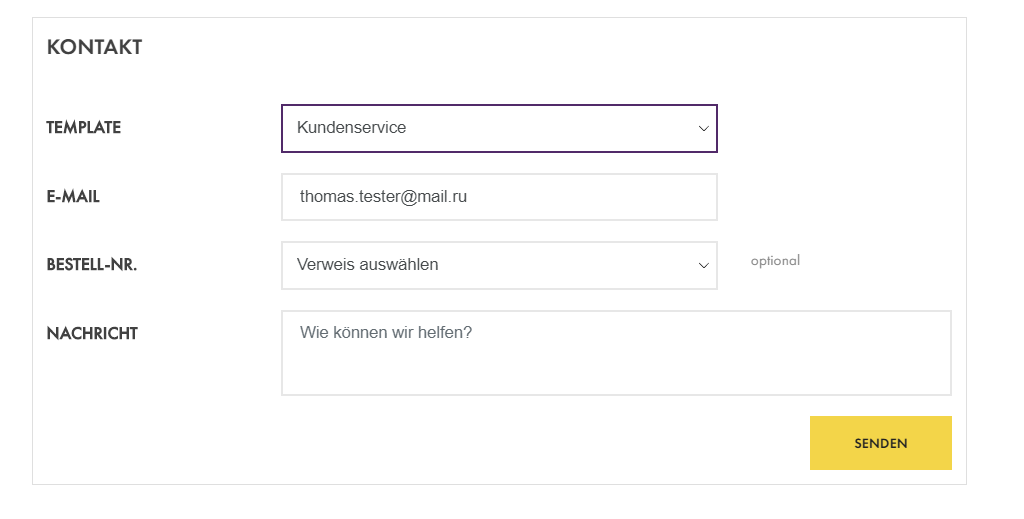Click the chevron arrow of Bestell-Nr. select
Image resolution: width=1024 pixels, height=519 pixels.
[703, 265]
